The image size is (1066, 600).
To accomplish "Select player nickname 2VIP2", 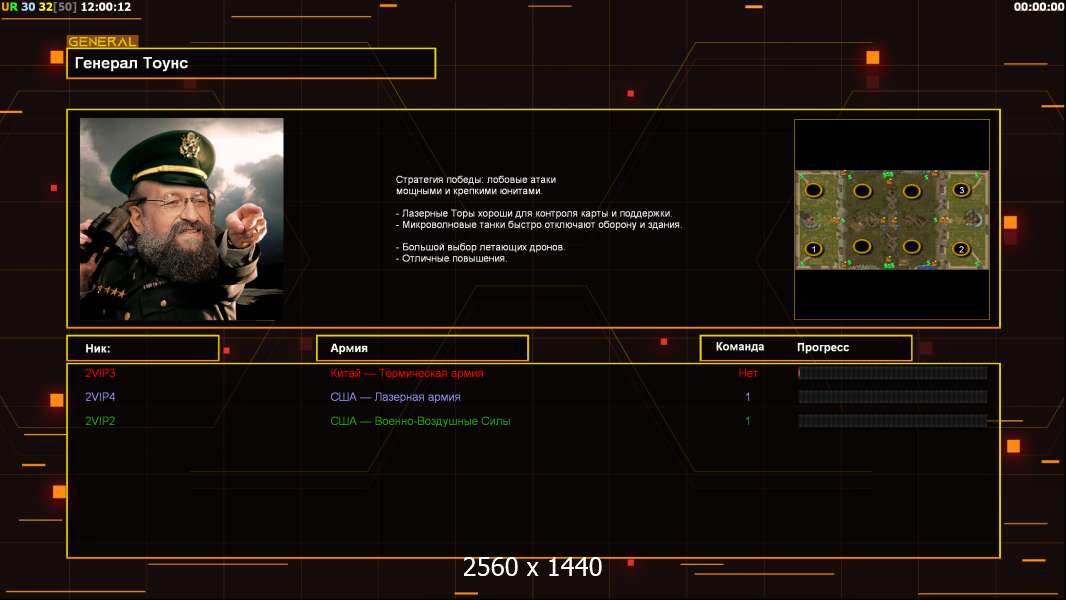I will [x=100, y=421].
